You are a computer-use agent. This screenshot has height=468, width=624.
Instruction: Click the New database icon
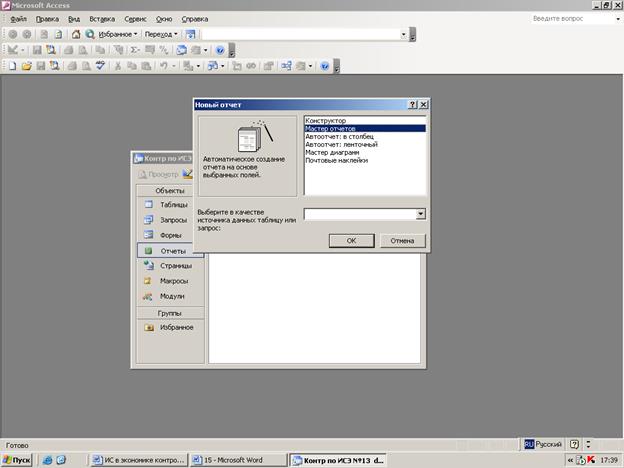(x=12, y=66)
